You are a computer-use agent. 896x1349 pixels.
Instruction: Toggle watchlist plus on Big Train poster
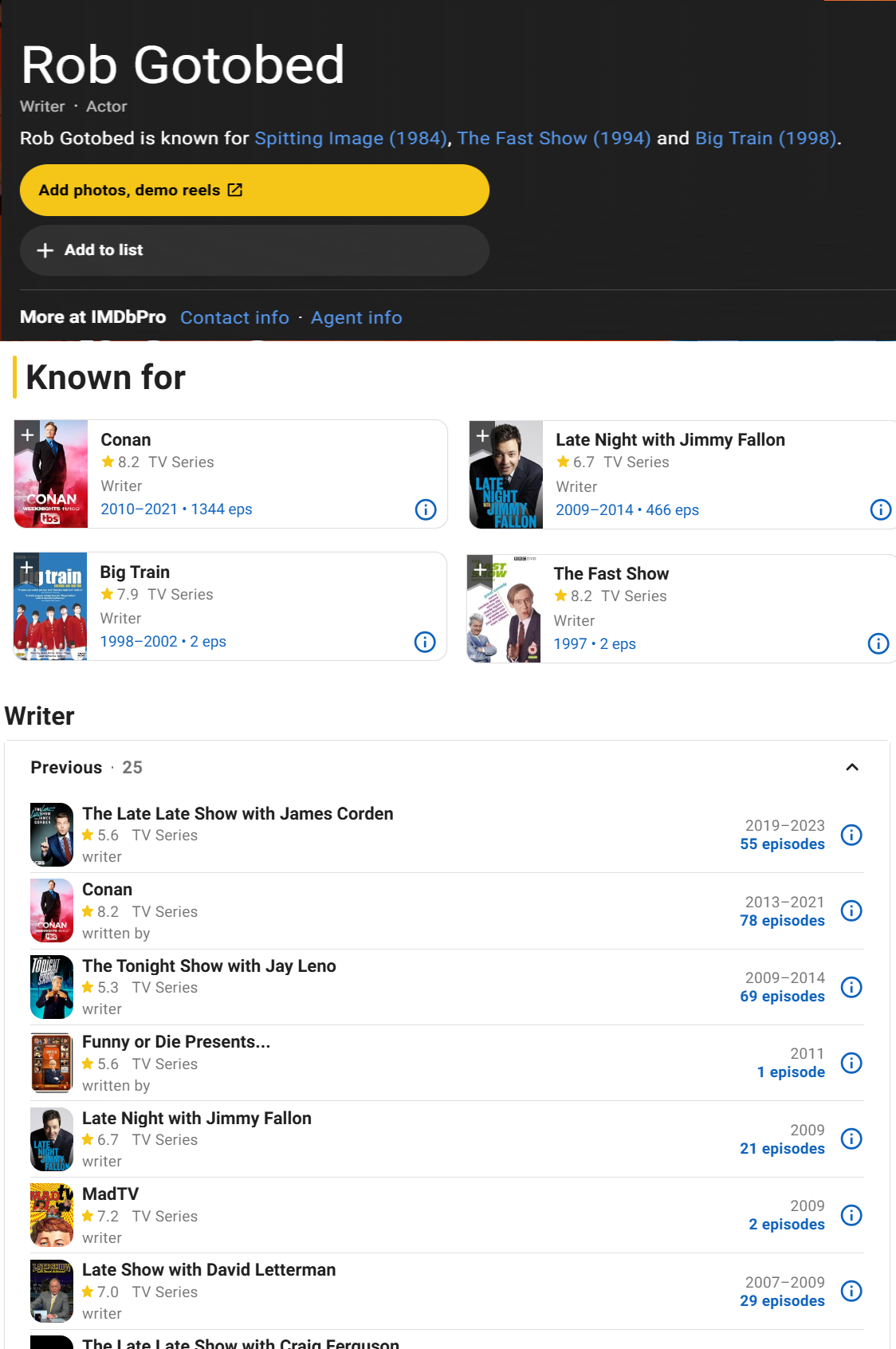27,567
